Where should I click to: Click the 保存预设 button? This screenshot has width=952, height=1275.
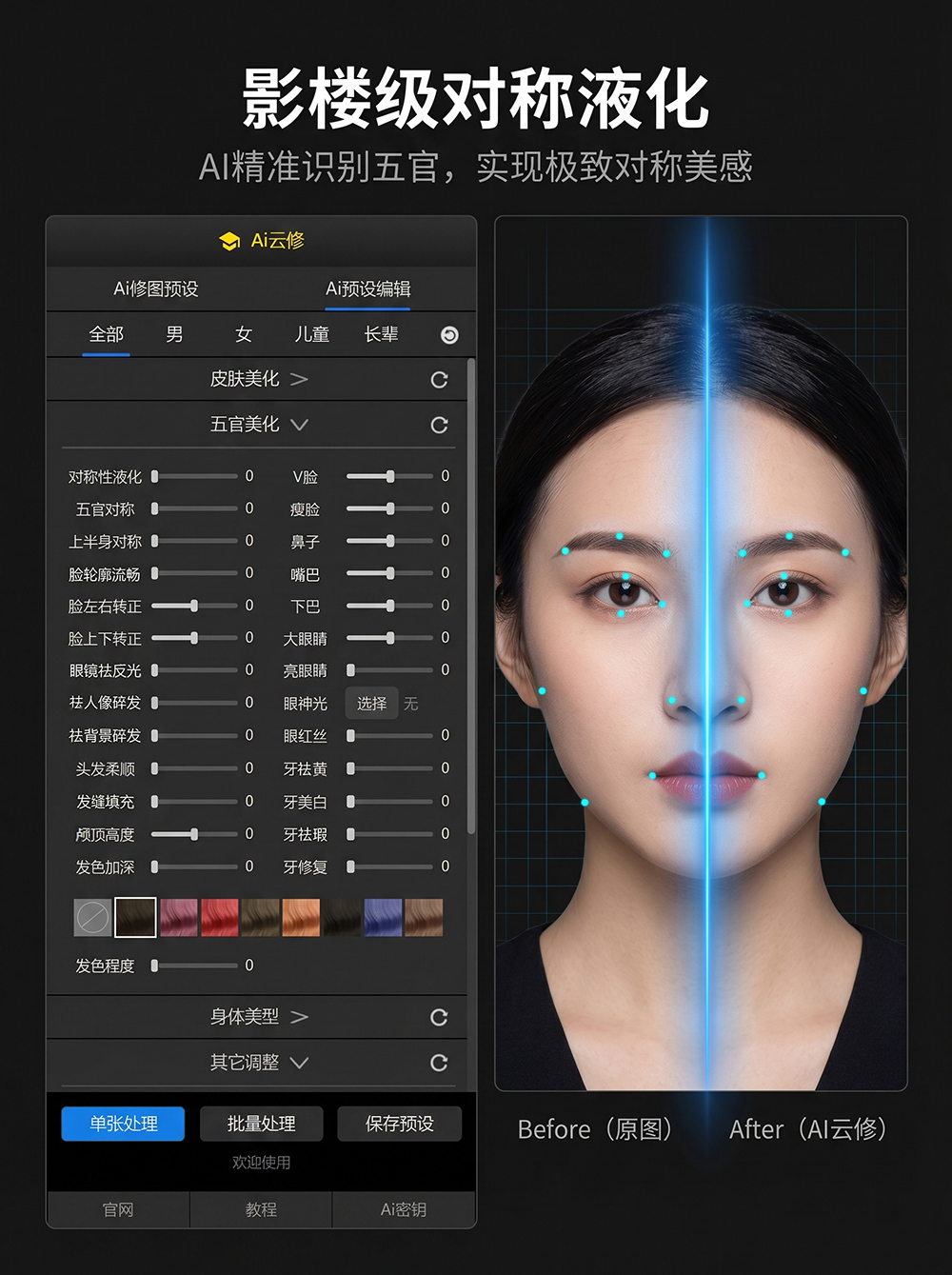click(x=400, y=1124)
